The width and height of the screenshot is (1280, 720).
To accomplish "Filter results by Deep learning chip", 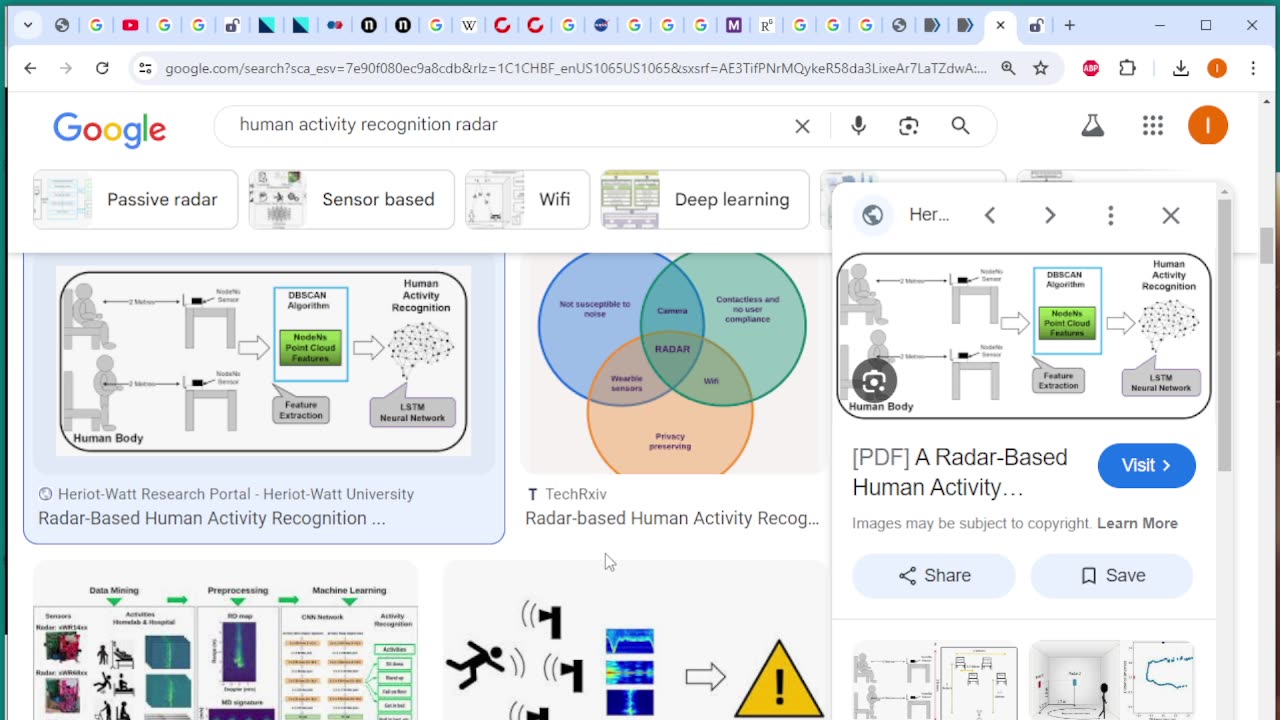I will click(x=705, y=199).
